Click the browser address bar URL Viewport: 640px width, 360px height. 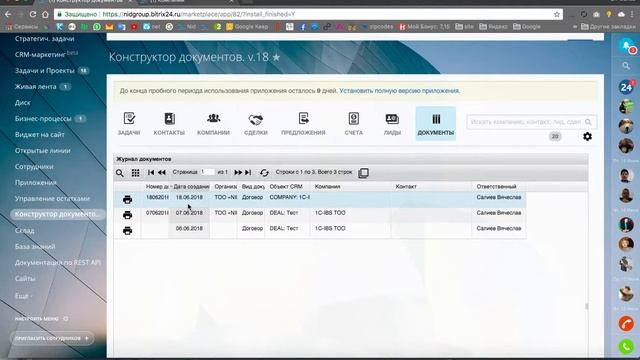[198, 14]
